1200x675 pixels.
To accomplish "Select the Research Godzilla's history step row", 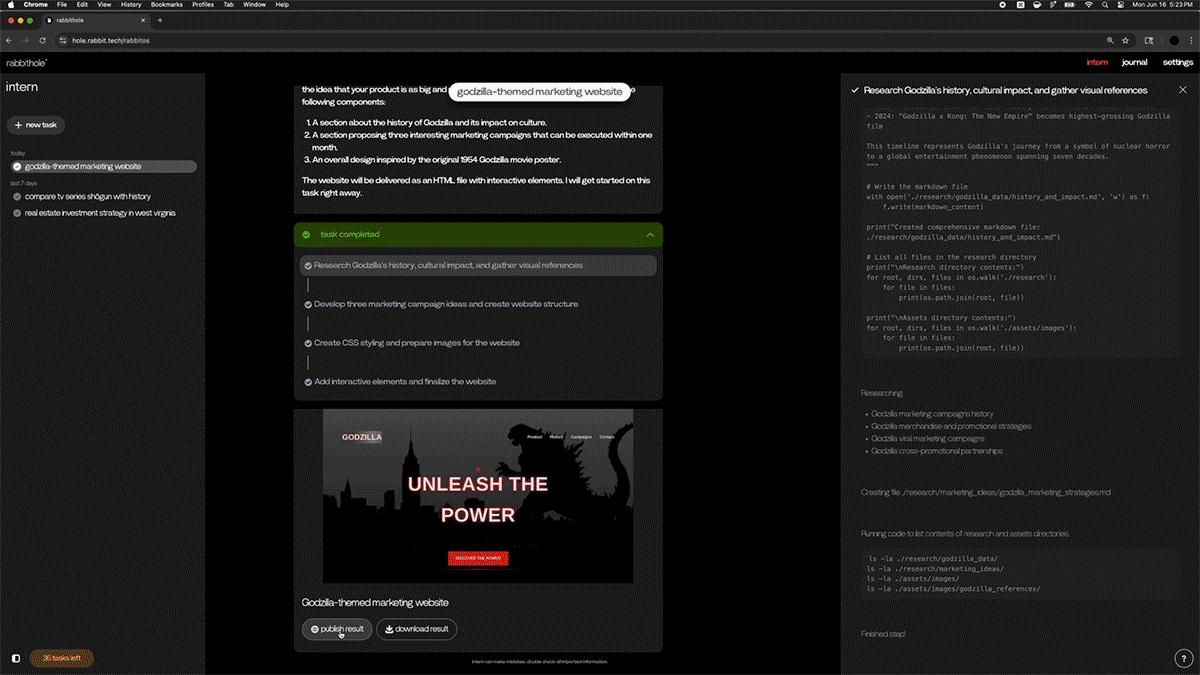I will pyautogui.click(x=478, y=265).
